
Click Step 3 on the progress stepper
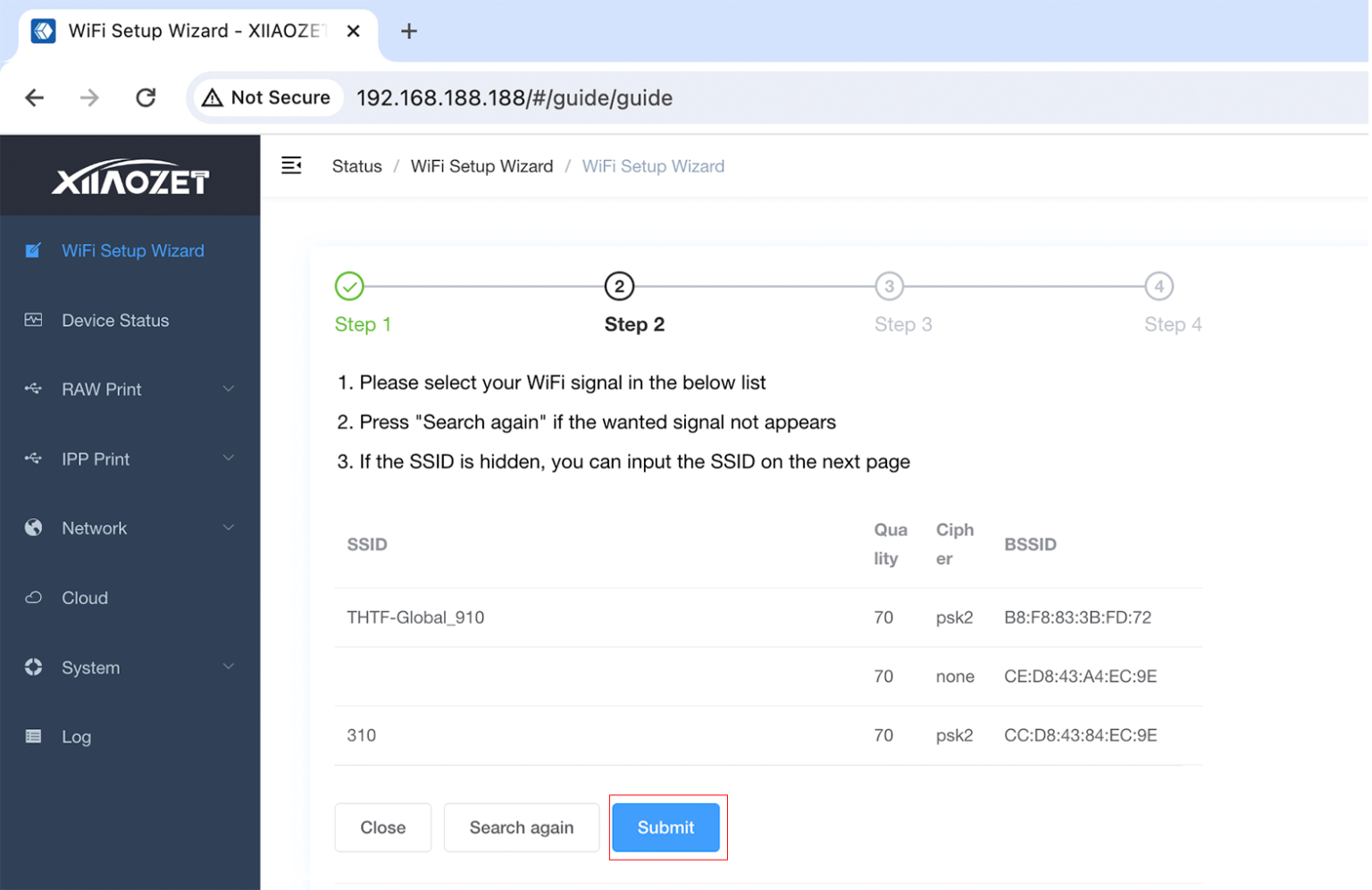[x=890, y=286]
